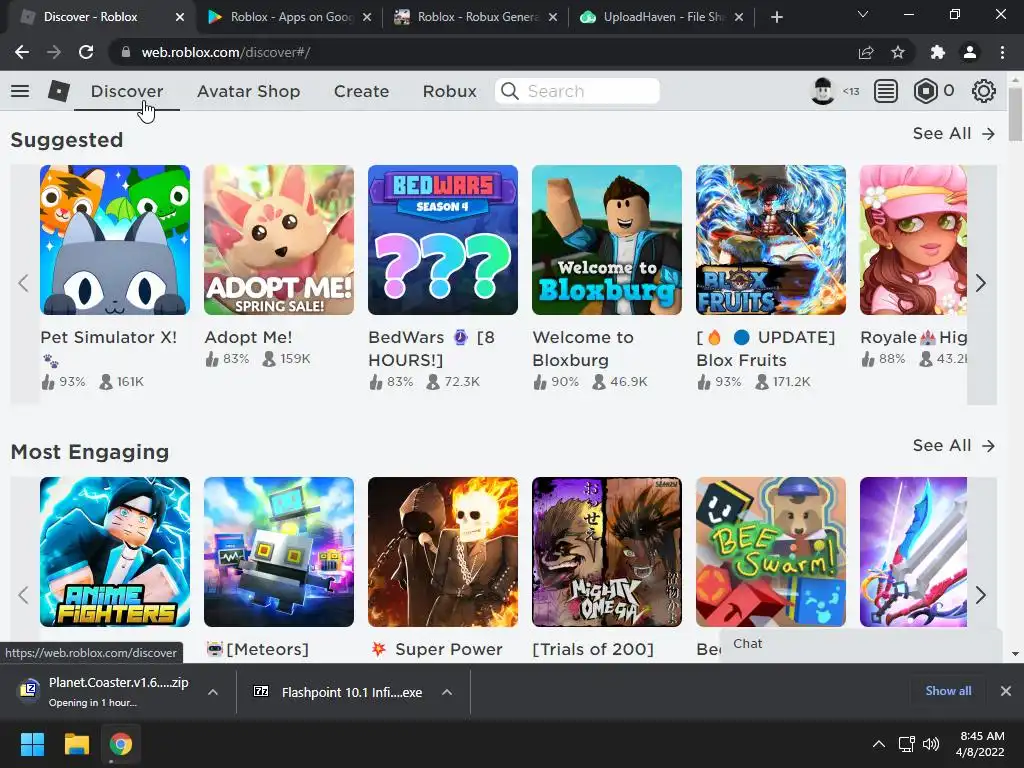This screenshot has height=768, width=1024.
Task: See All for Most Engaging games
Action: 953,445
